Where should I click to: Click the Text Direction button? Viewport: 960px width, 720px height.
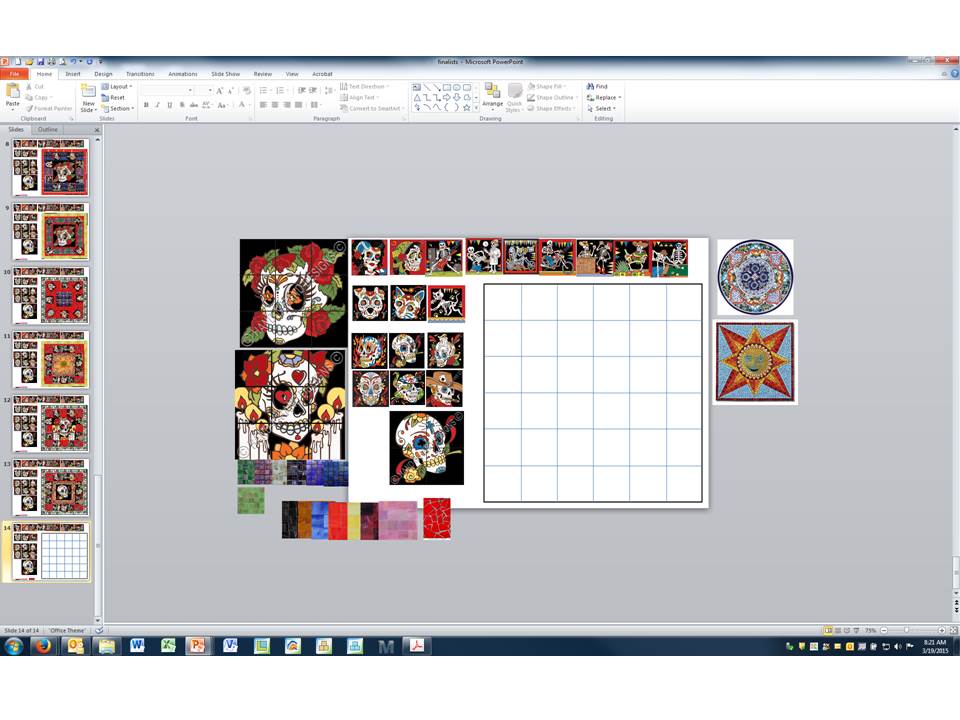[364, 87]
